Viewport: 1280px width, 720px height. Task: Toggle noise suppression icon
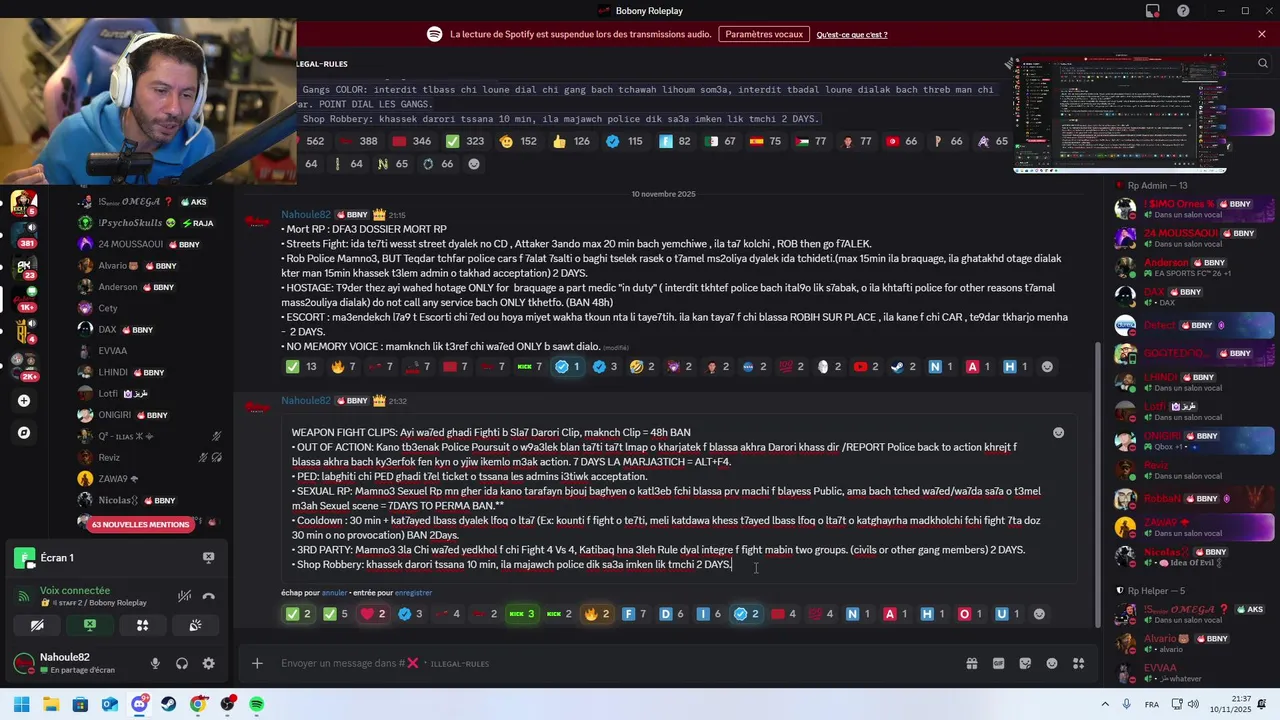click(184, 596)
